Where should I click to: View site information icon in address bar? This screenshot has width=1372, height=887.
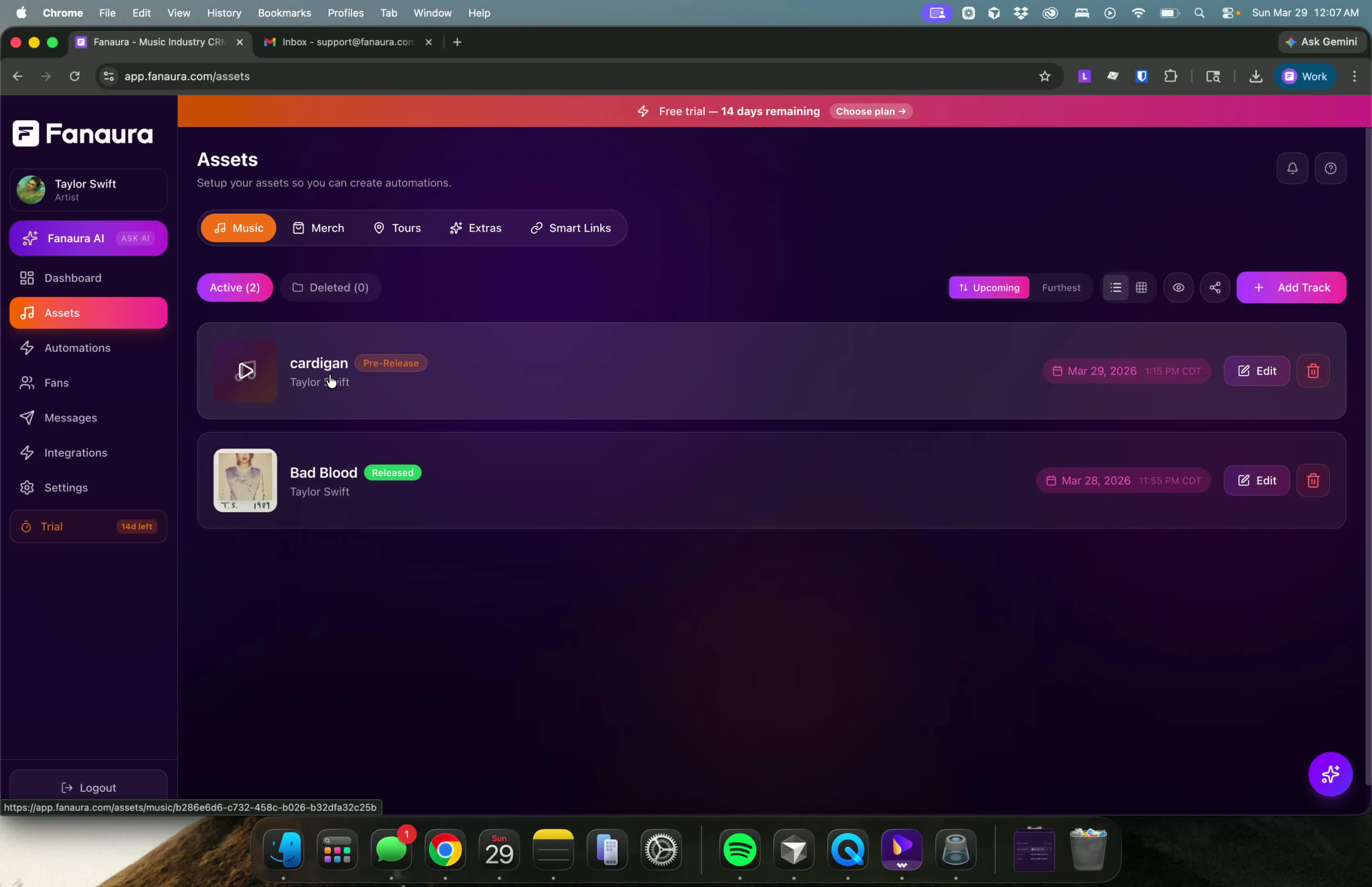[108, 76]
